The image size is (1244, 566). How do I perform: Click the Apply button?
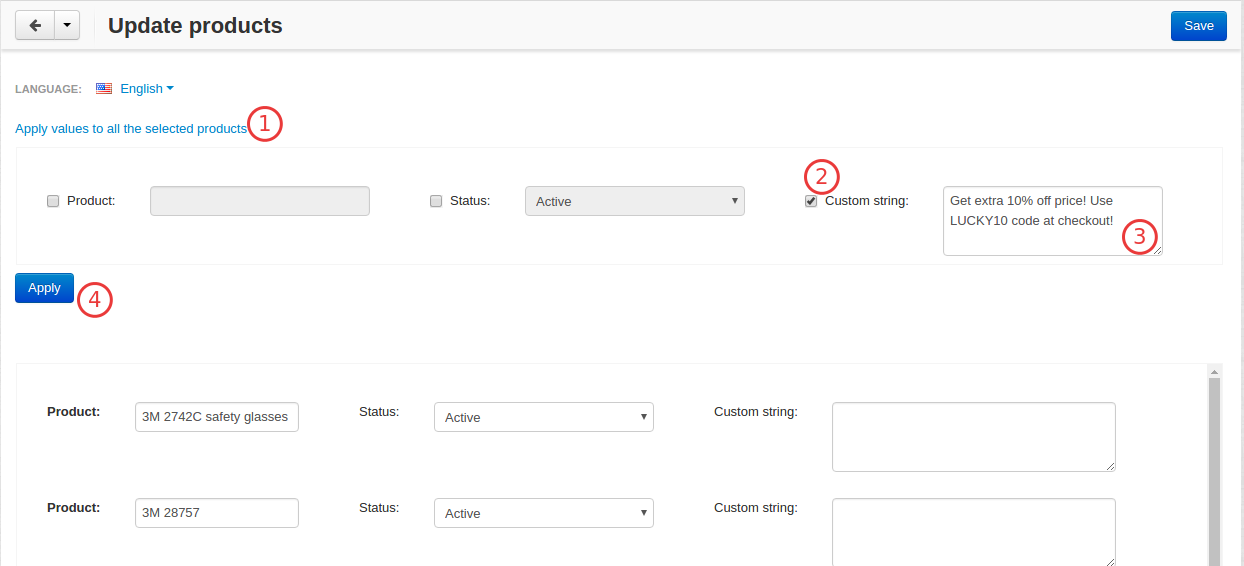44,287
